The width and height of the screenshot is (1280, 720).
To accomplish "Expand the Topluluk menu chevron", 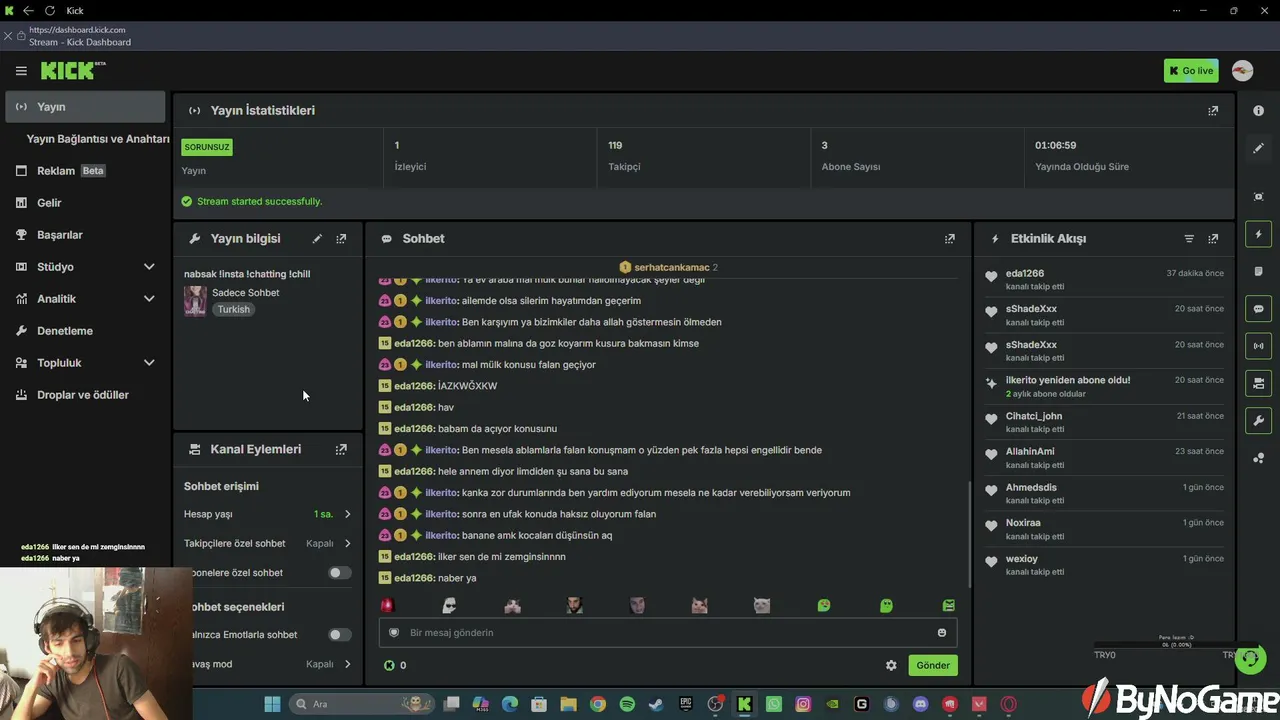I will (x=149, y=363).
